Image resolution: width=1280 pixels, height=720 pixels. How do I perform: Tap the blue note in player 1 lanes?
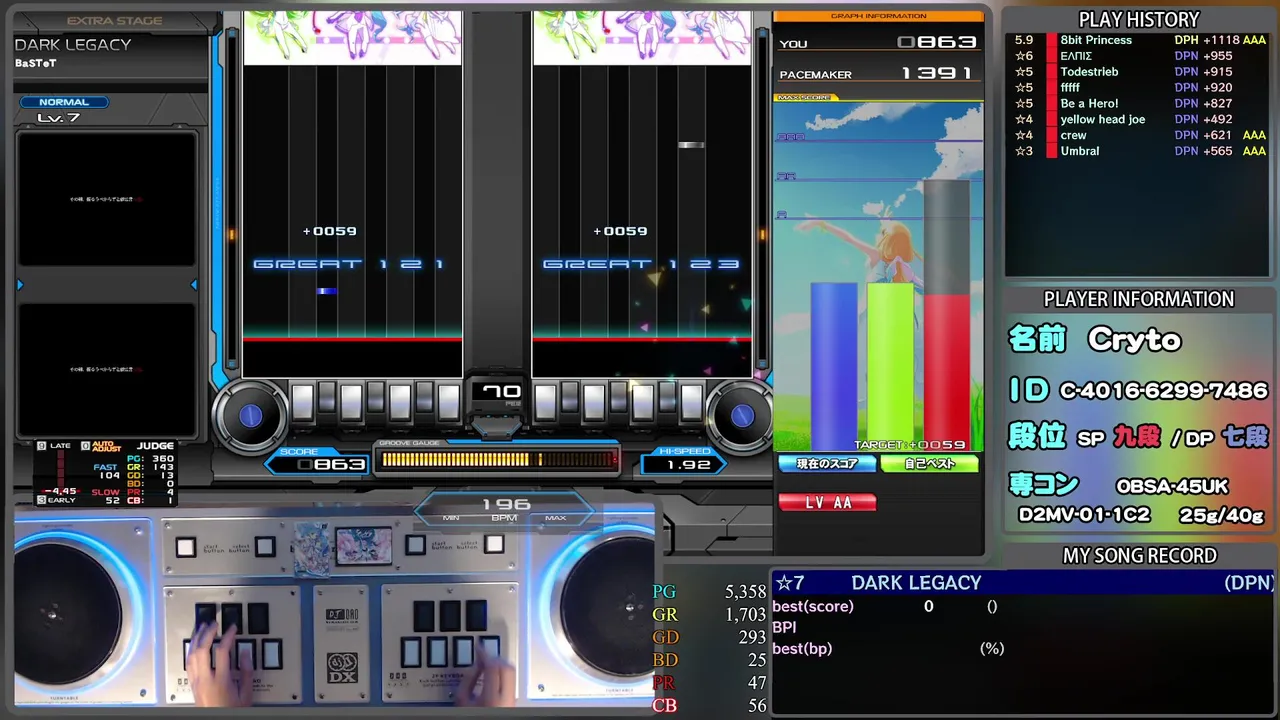(326, 291)
